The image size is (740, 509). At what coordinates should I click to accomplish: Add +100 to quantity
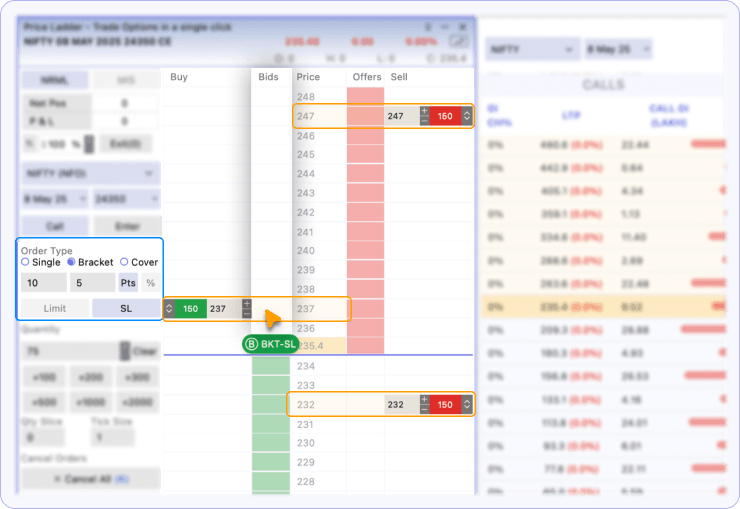click(x=44, y=377)
